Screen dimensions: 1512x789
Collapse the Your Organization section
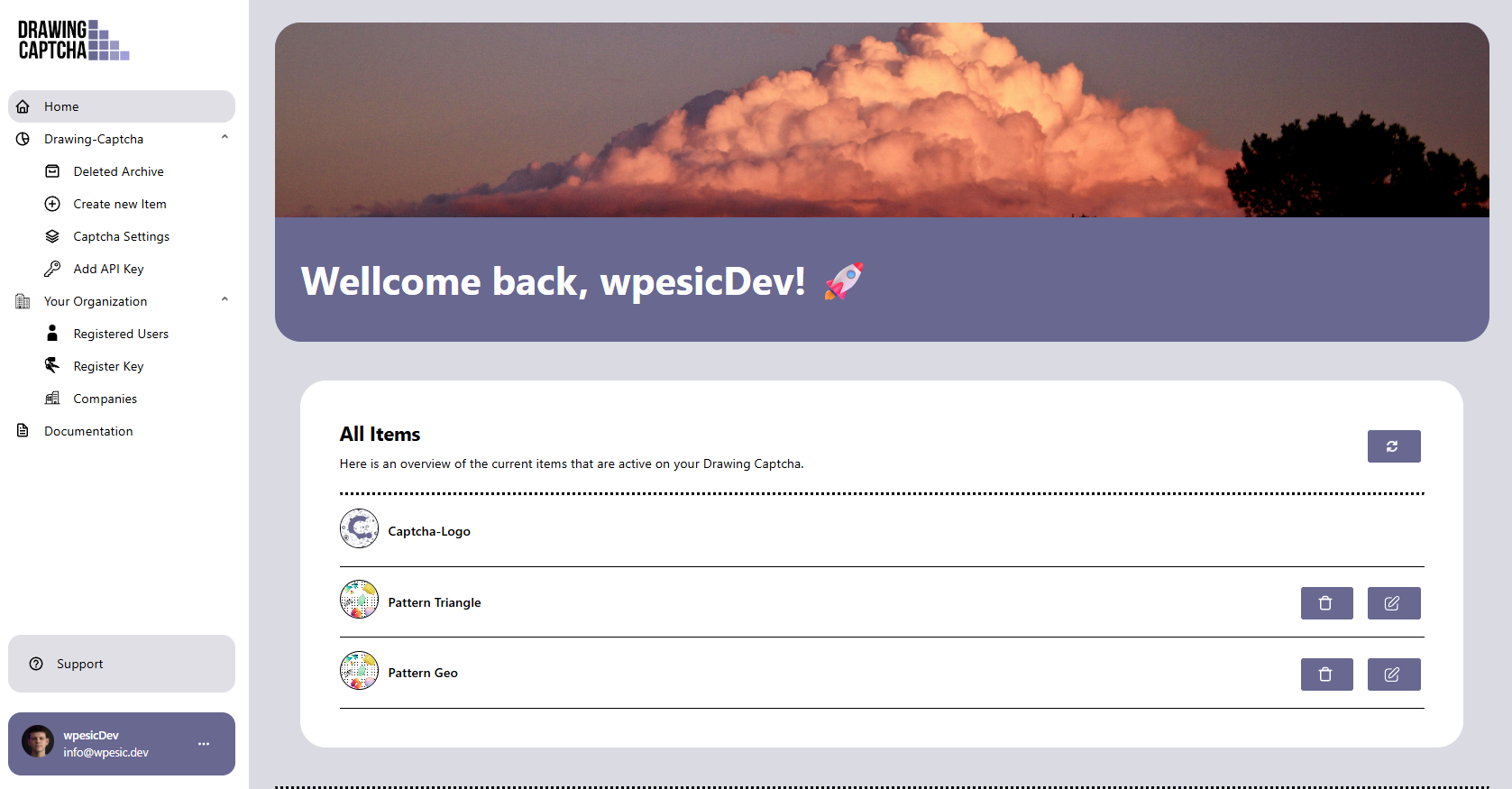pyautogui.click(x=225, y=300)
